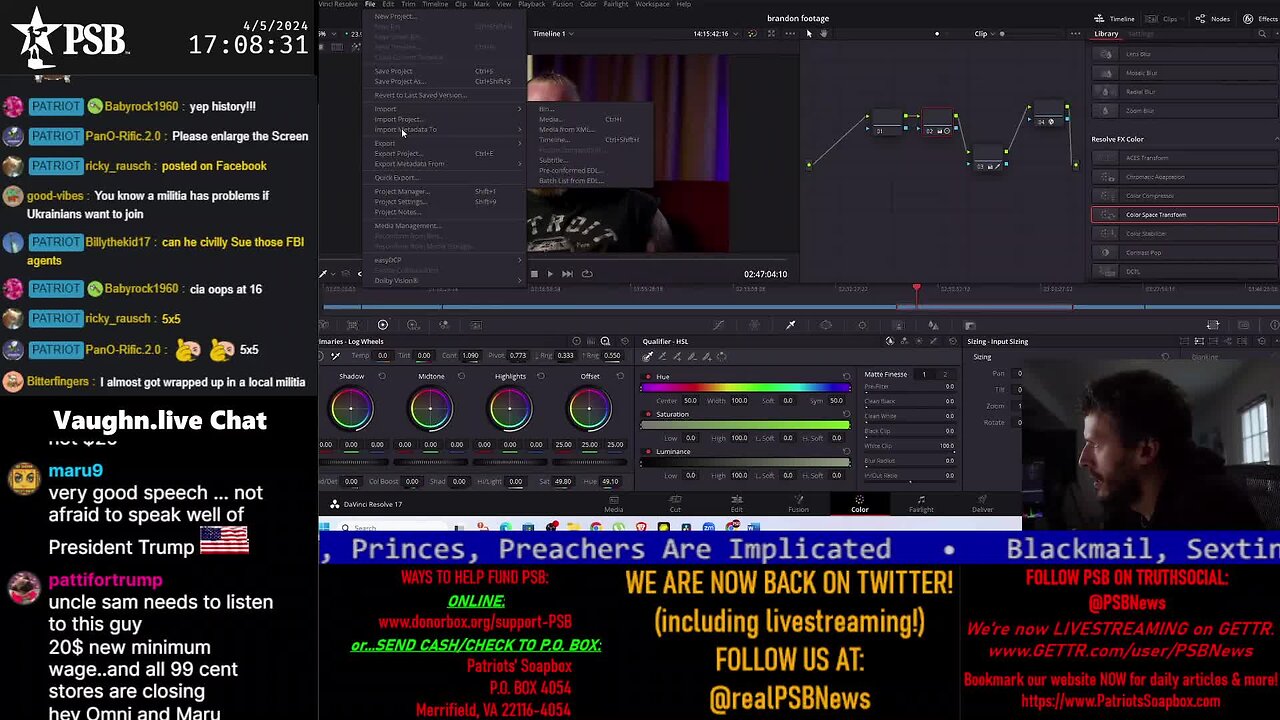
Task: Select the Lens Blur effect
Action: pyautogui.click(x=1184, y=54)
